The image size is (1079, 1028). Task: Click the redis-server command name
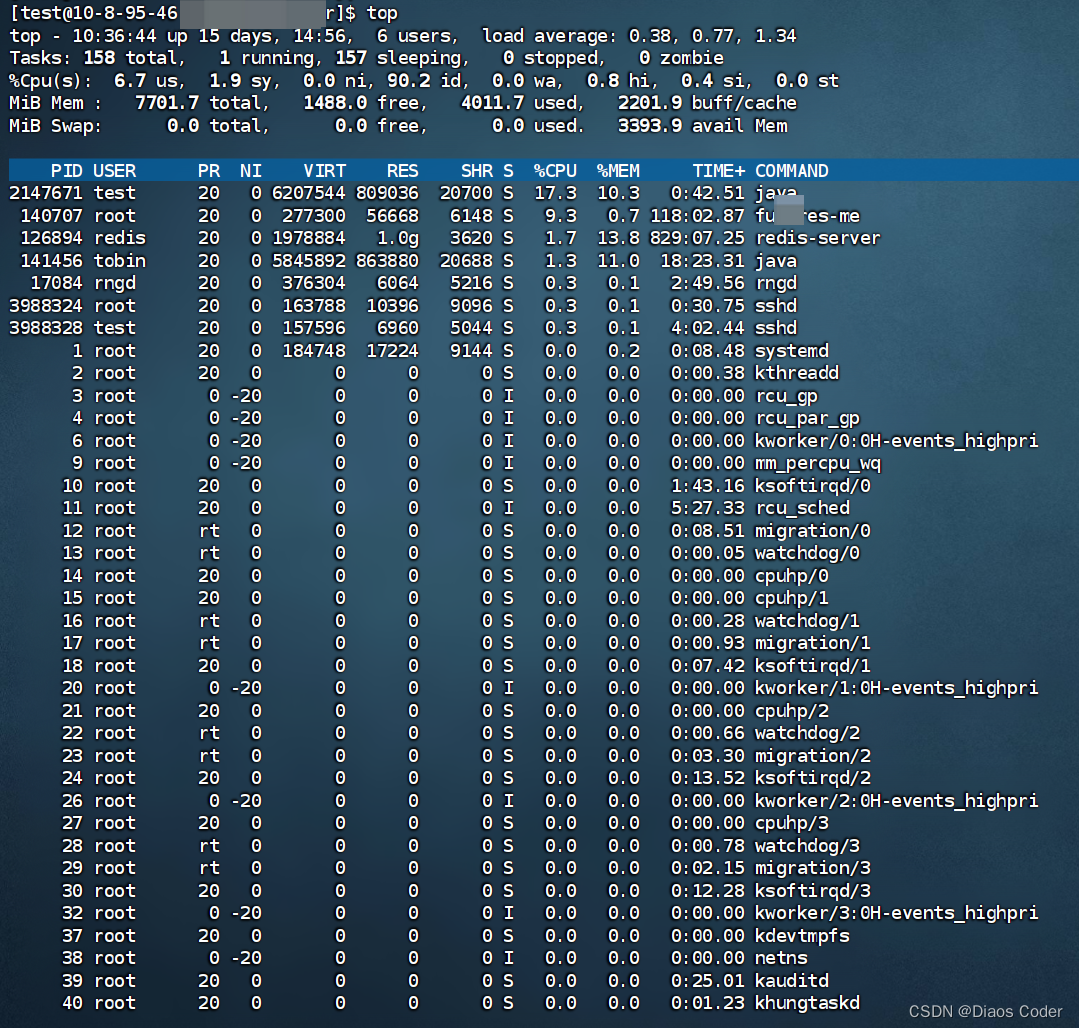(818, 238)
